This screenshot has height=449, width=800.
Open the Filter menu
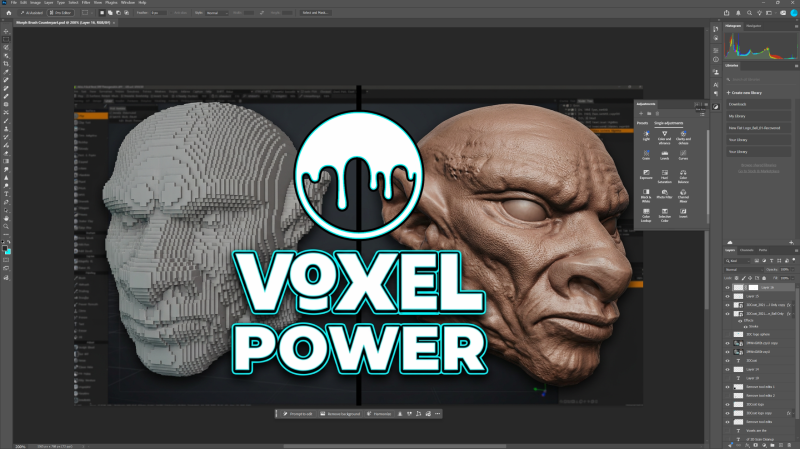click(86, 3)
